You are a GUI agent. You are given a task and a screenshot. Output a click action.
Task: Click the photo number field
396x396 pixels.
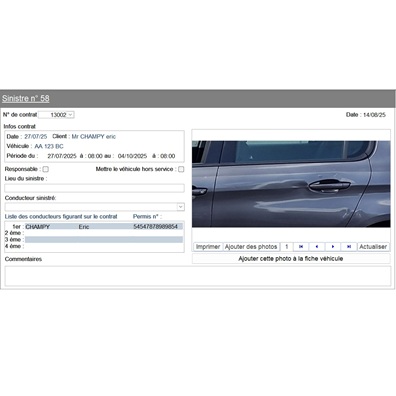click(x=286, y=247)
